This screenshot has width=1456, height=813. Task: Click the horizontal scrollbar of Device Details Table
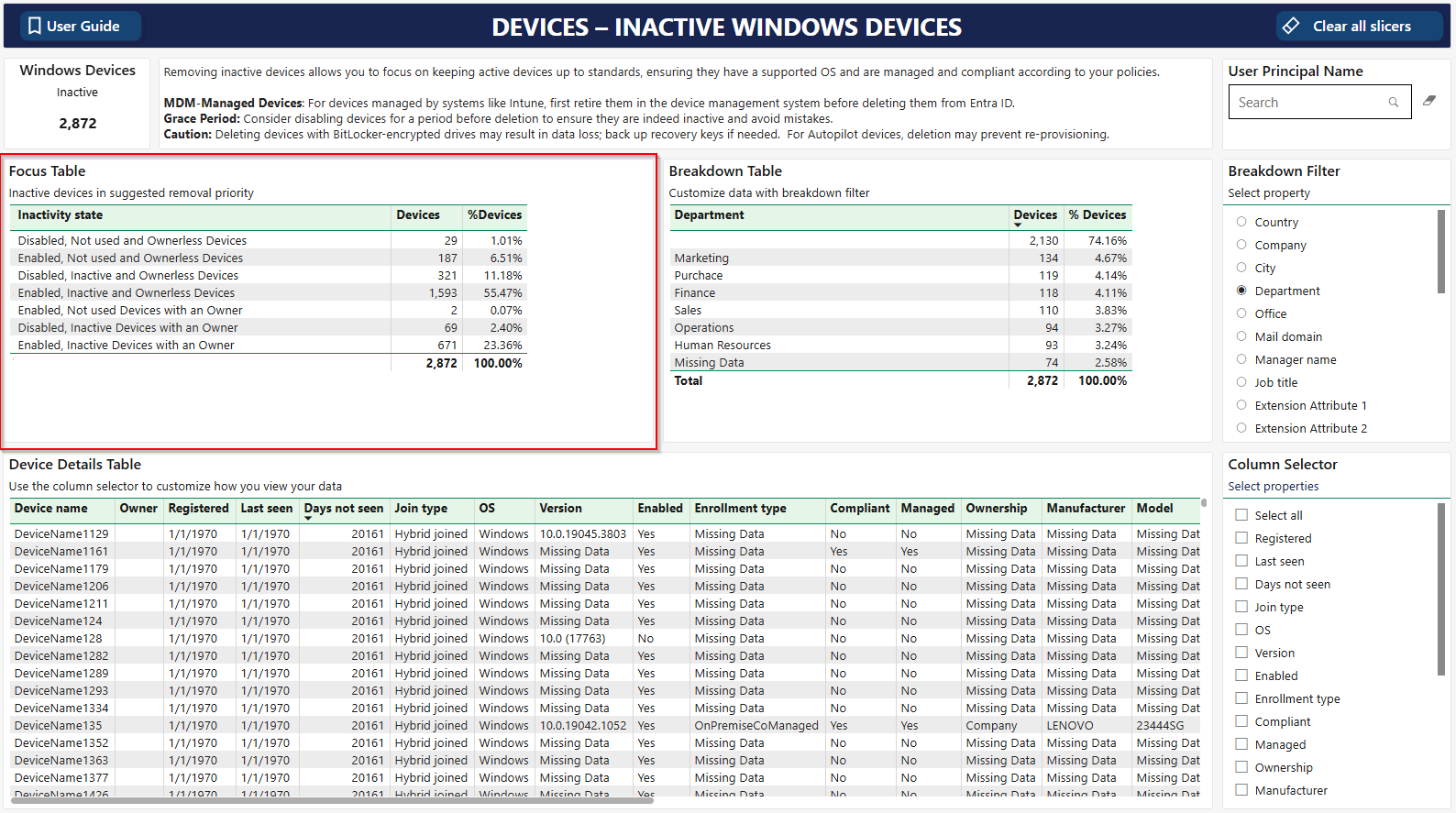tap(332, 800)
